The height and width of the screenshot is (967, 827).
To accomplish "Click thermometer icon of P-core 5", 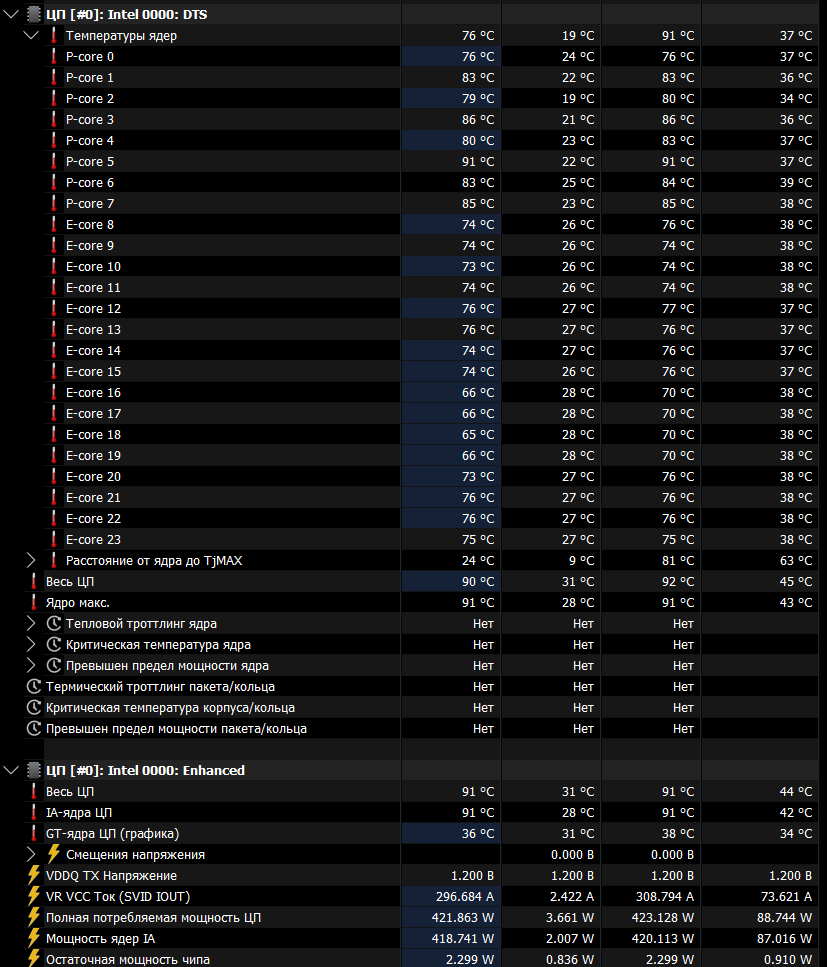I will pos(54,161).
